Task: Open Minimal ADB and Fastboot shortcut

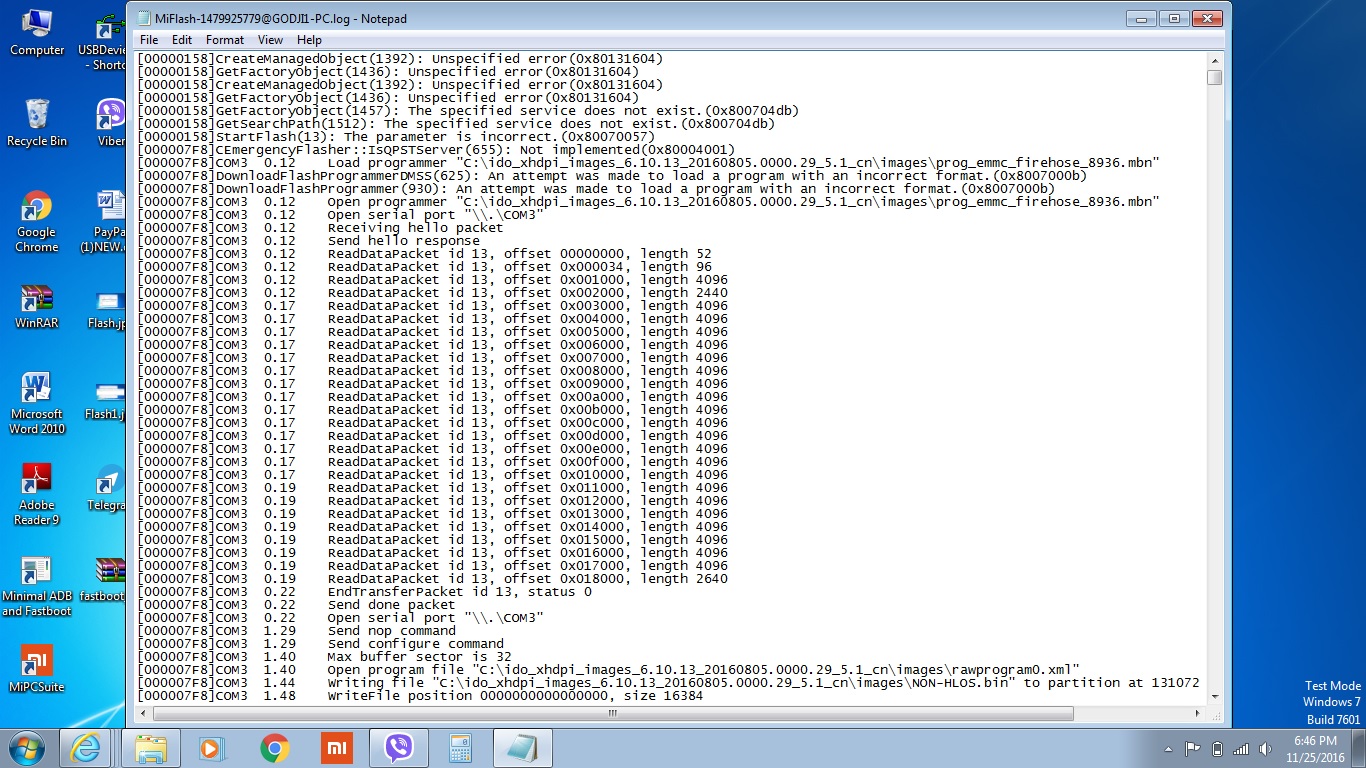Action: click(37, 586)
